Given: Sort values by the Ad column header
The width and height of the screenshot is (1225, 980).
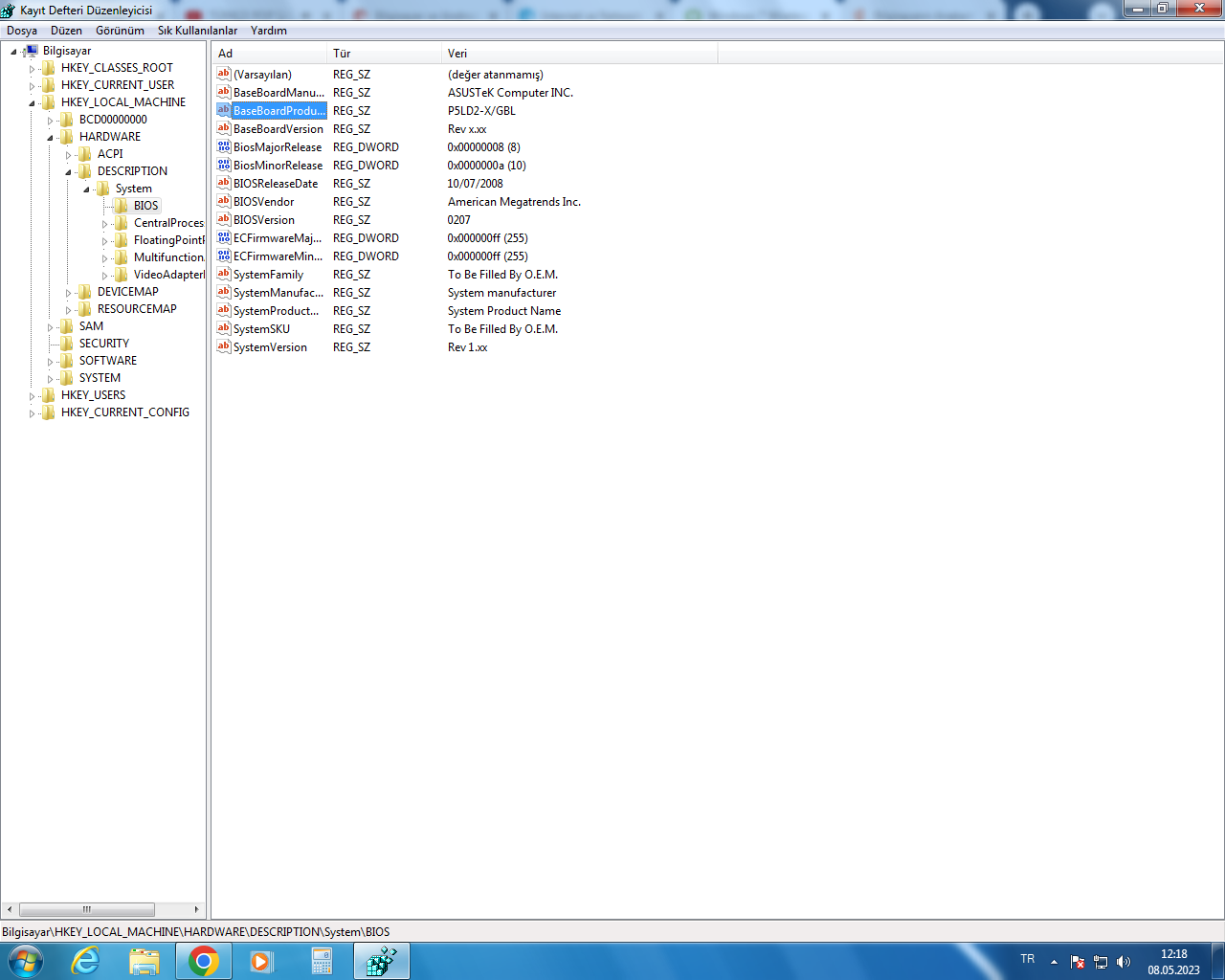Looking at the screenshot, I should pos(269,54).
